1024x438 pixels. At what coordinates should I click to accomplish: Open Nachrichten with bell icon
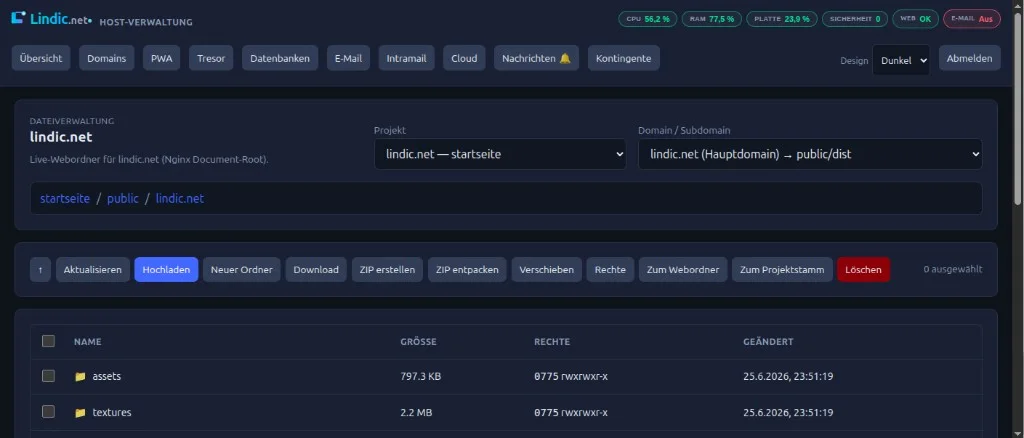coord(536,58)
